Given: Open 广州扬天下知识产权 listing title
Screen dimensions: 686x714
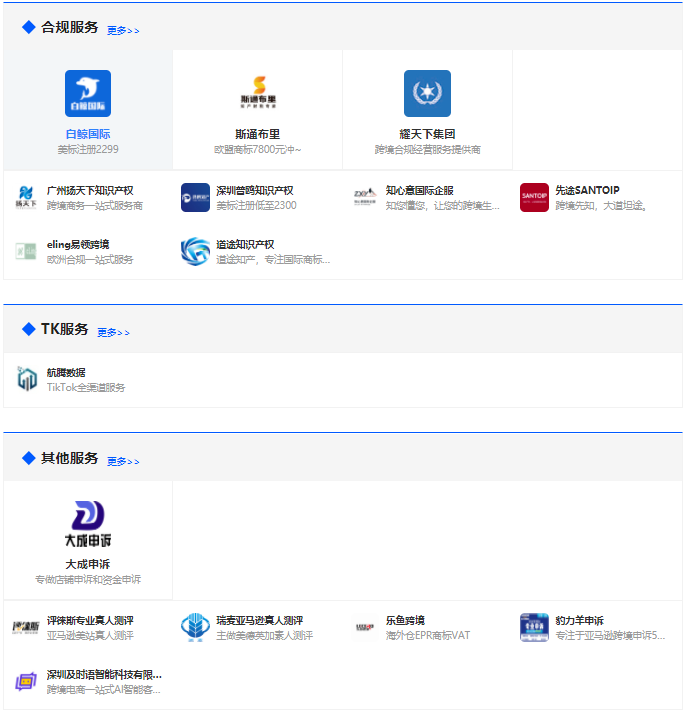Looking at the screenshot, I should tap(90, 190).
